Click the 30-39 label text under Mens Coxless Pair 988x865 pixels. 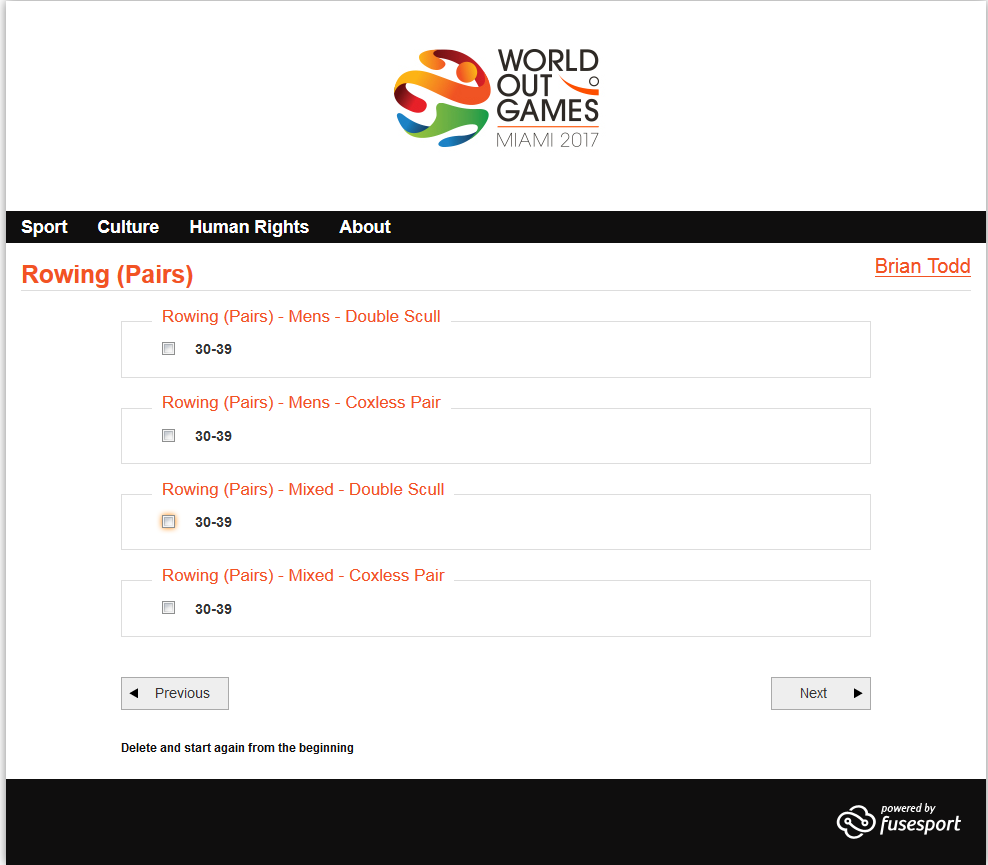point(213,436)
